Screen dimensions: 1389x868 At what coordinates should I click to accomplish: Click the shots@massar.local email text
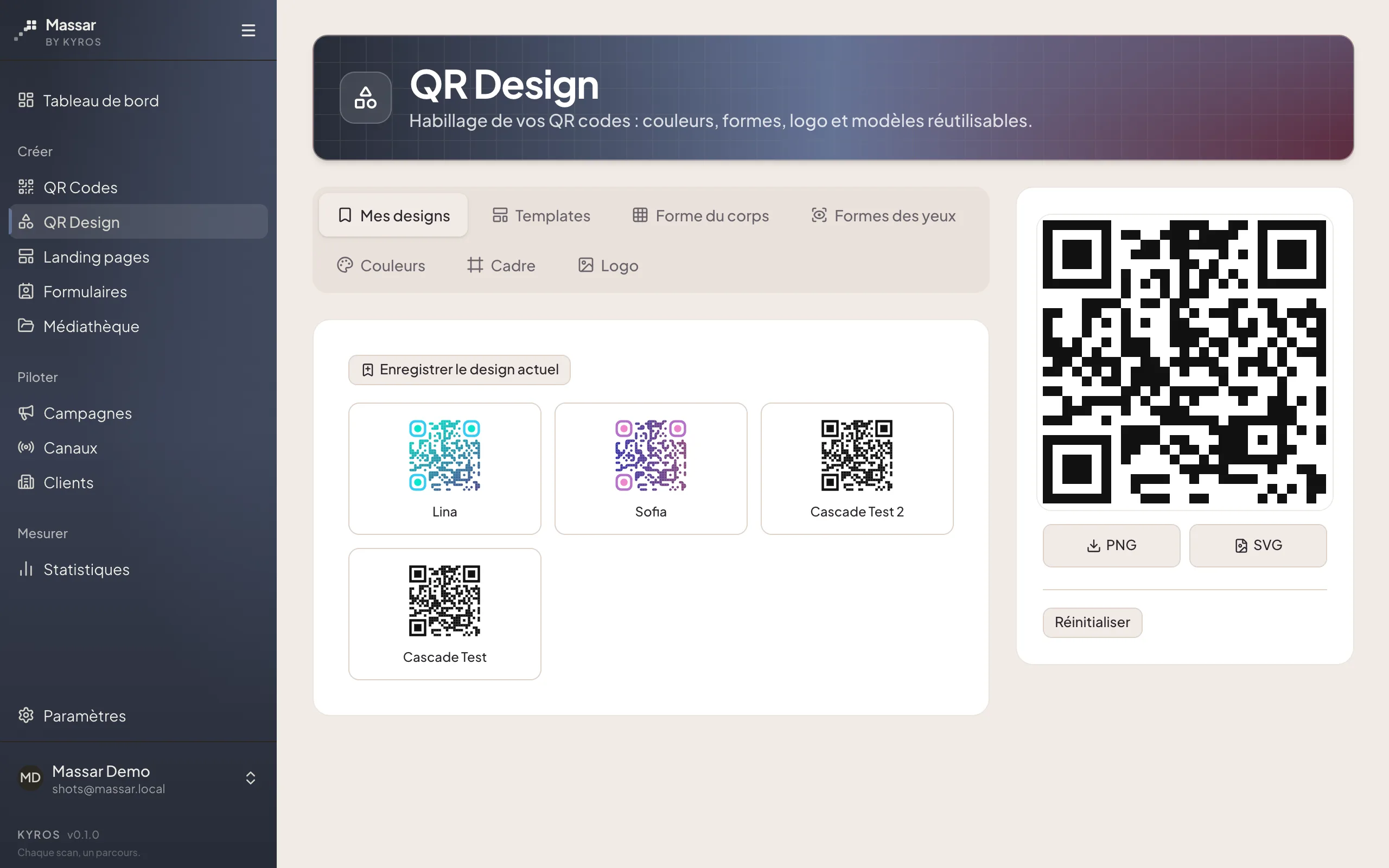pyautogui.click(x=109, y=789)
